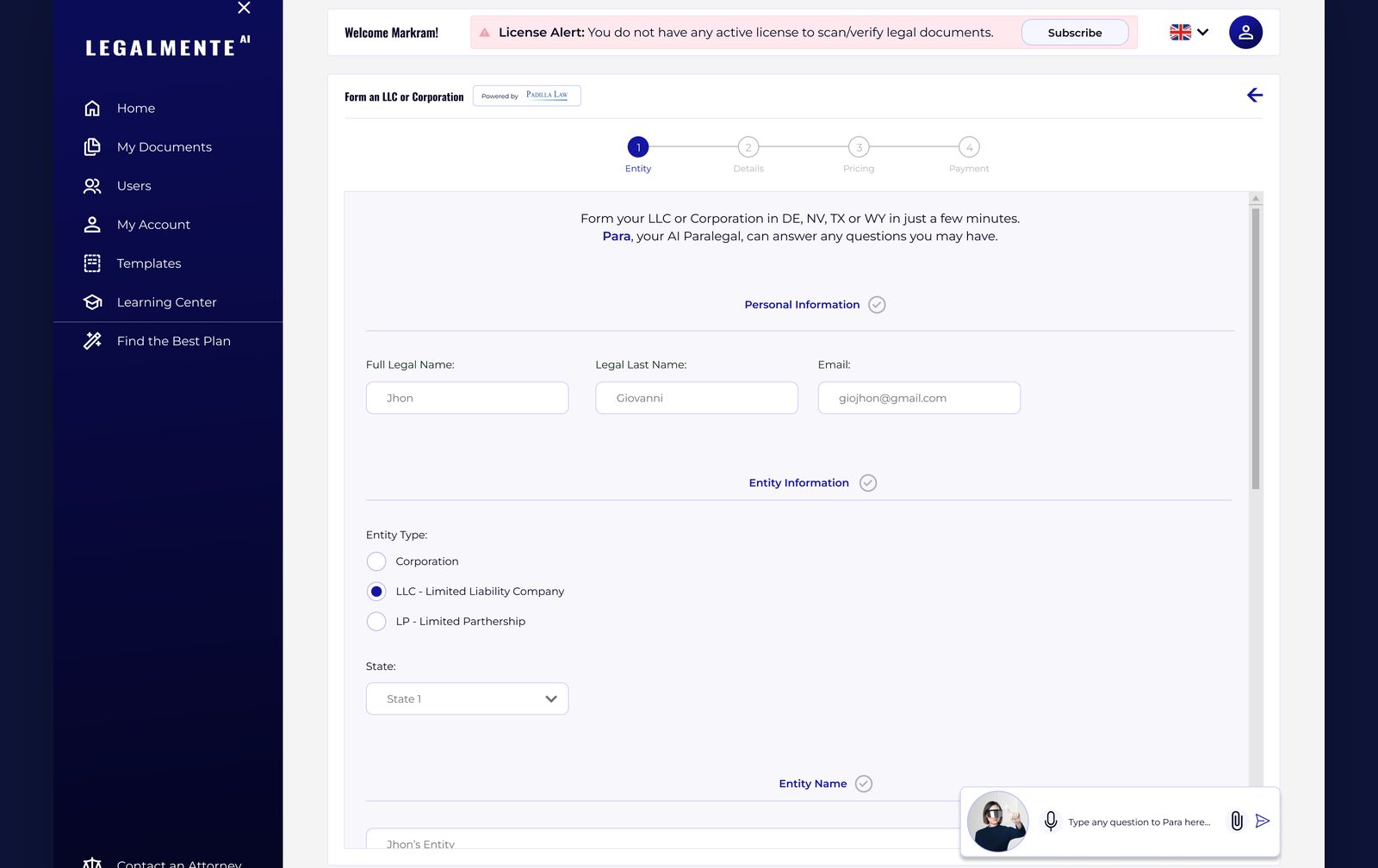Open the language flag dropdown
The height and width of the screenshot is (868, 1378).
coord(1189,33)
